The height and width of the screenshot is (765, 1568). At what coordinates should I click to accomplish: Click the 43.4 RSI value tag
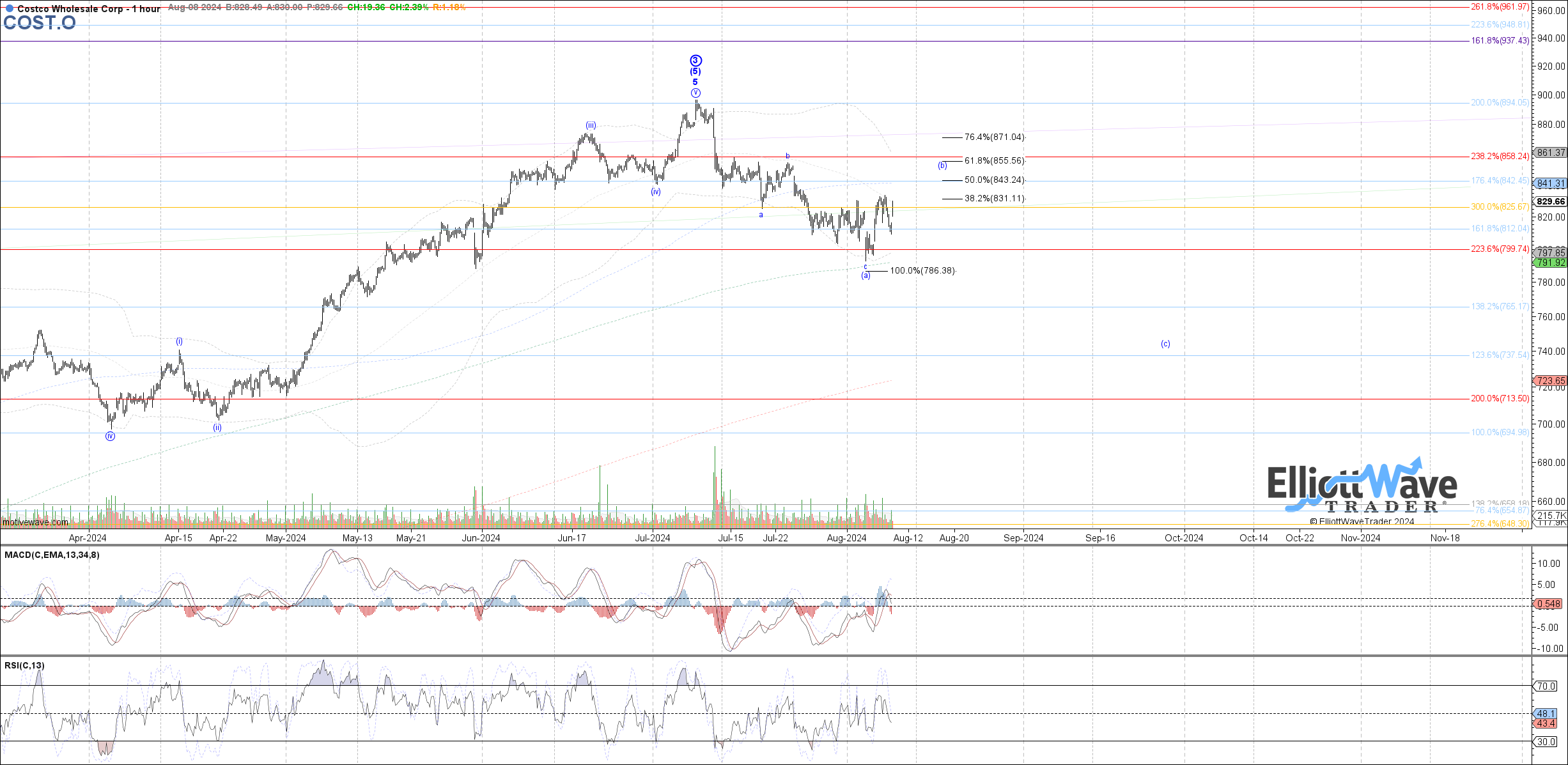[1545, 724]
